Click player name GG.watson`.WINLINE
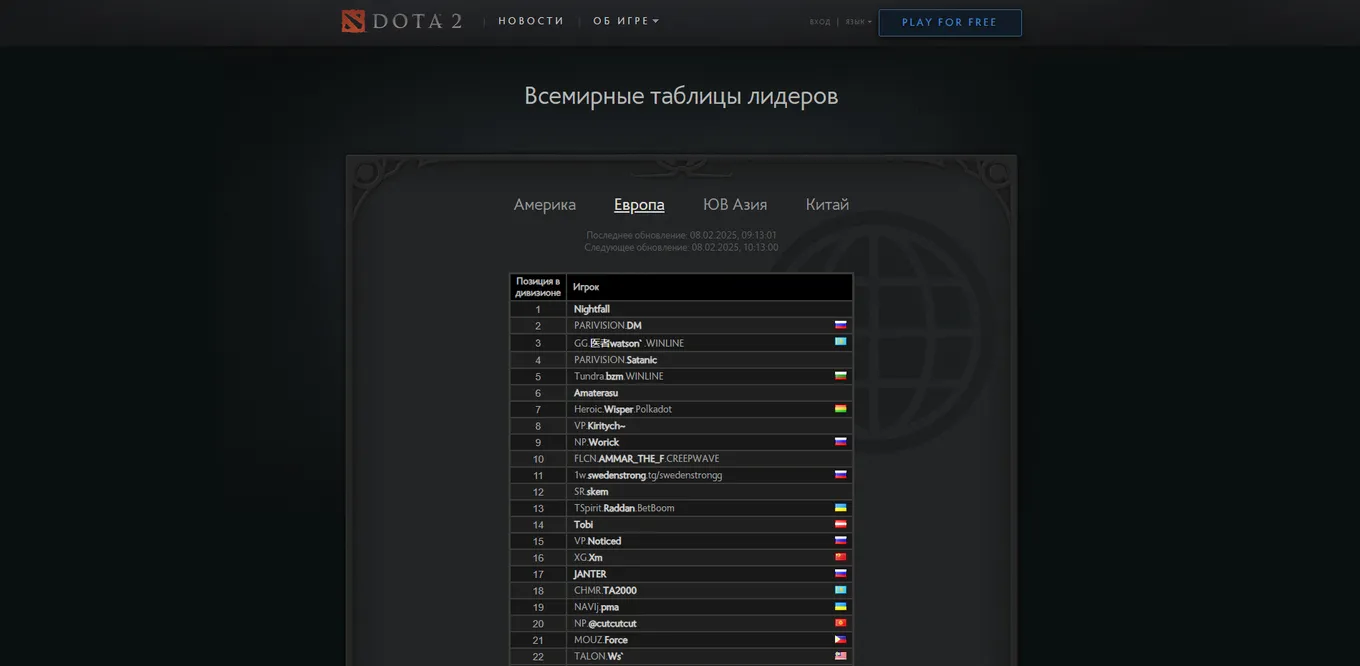 pyautogui.click(x=629, y=343)
